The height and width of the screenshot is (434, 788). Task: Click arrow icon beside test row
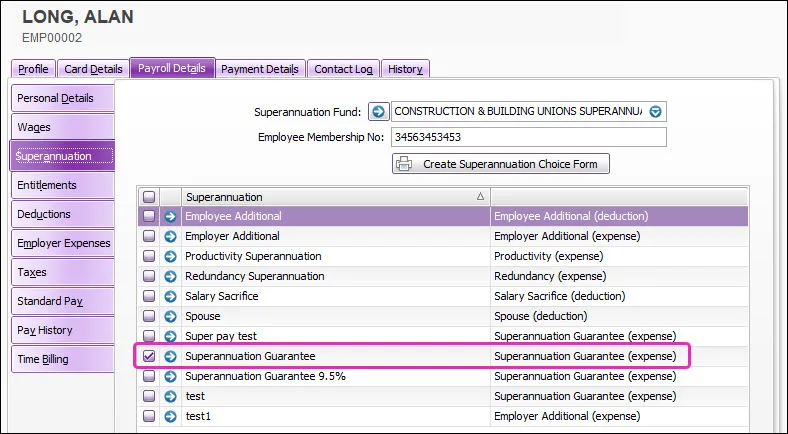[170, 396]
